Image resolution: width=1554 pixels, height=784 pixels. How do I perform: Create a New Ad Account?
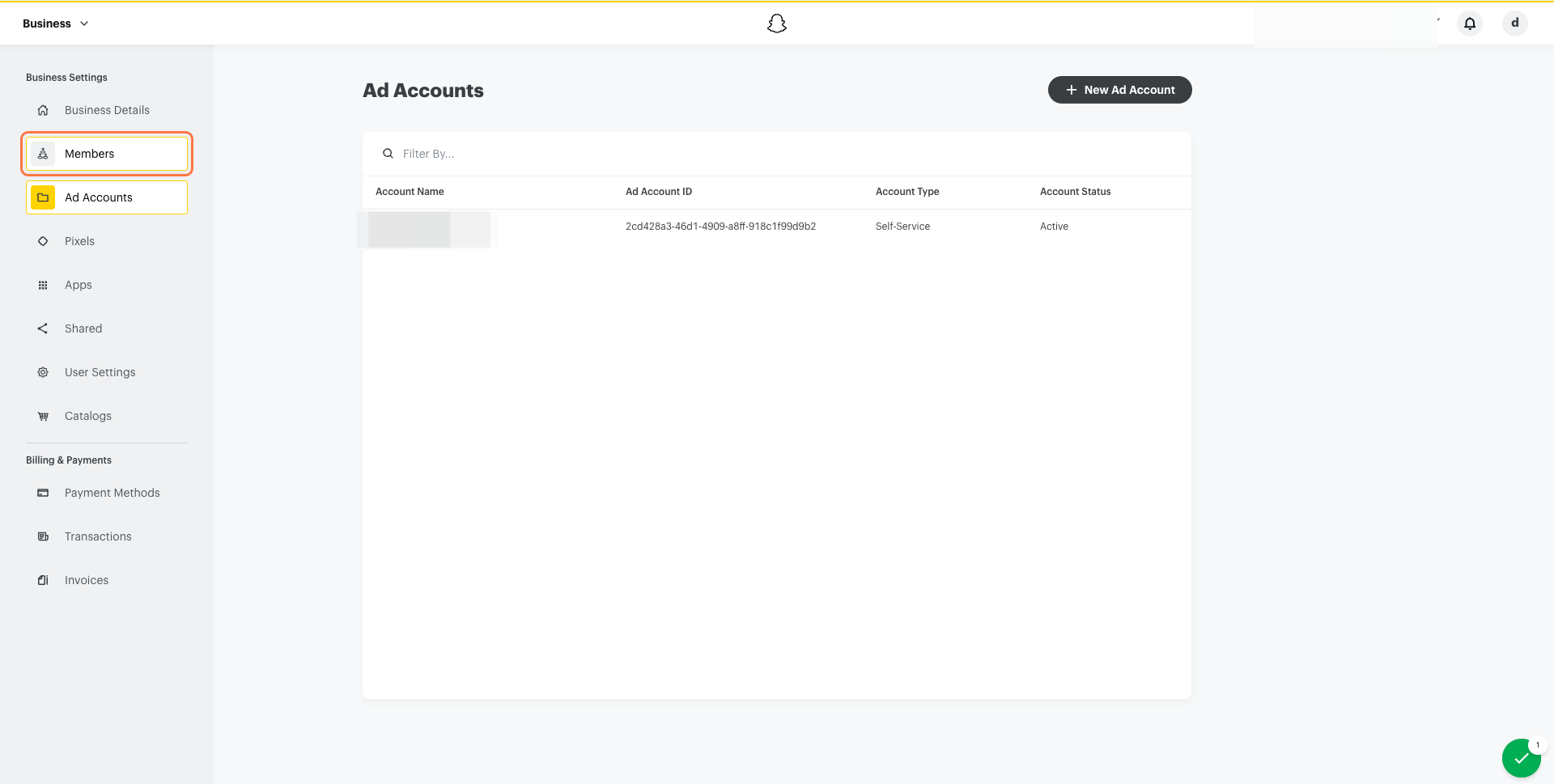tap(1119, 90)
